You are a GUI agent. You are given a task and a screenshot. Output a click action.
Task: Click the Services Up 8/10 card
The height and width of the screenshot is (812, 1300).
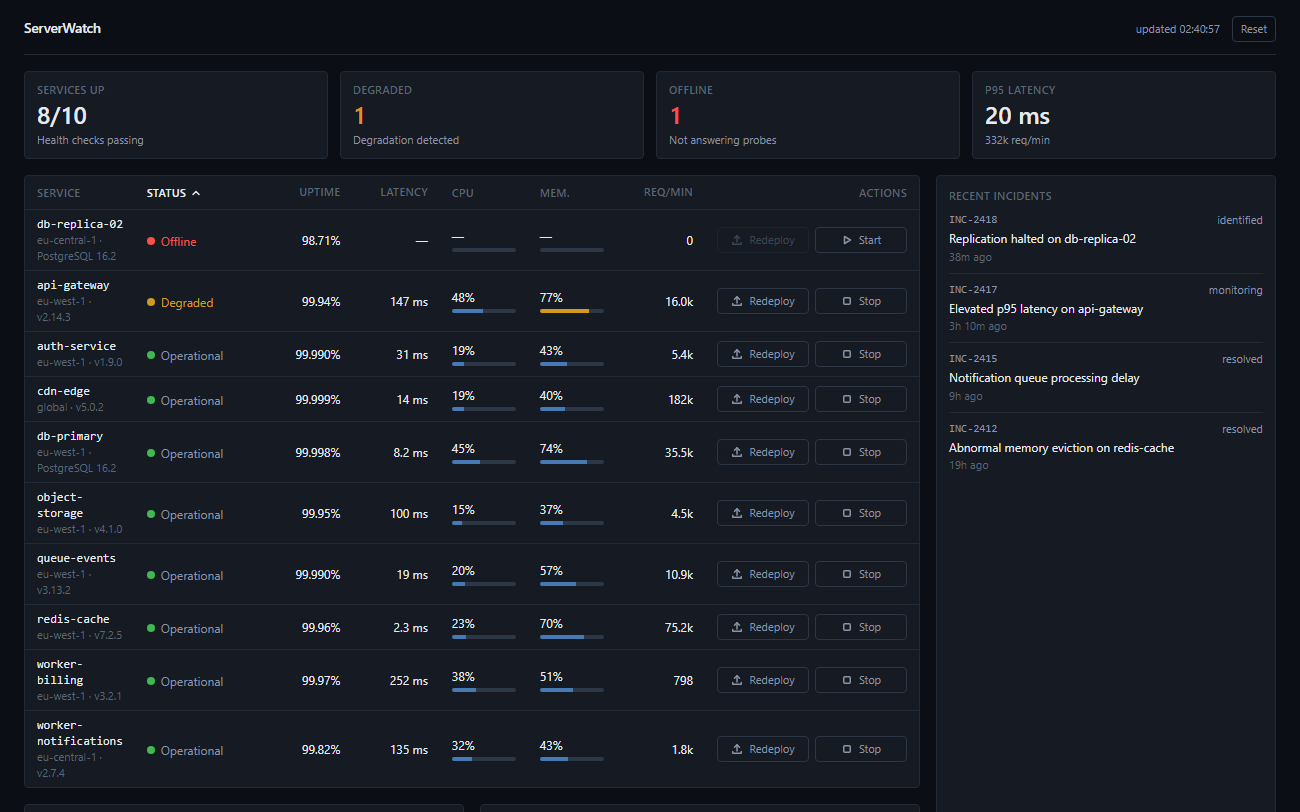click(176, 115)
